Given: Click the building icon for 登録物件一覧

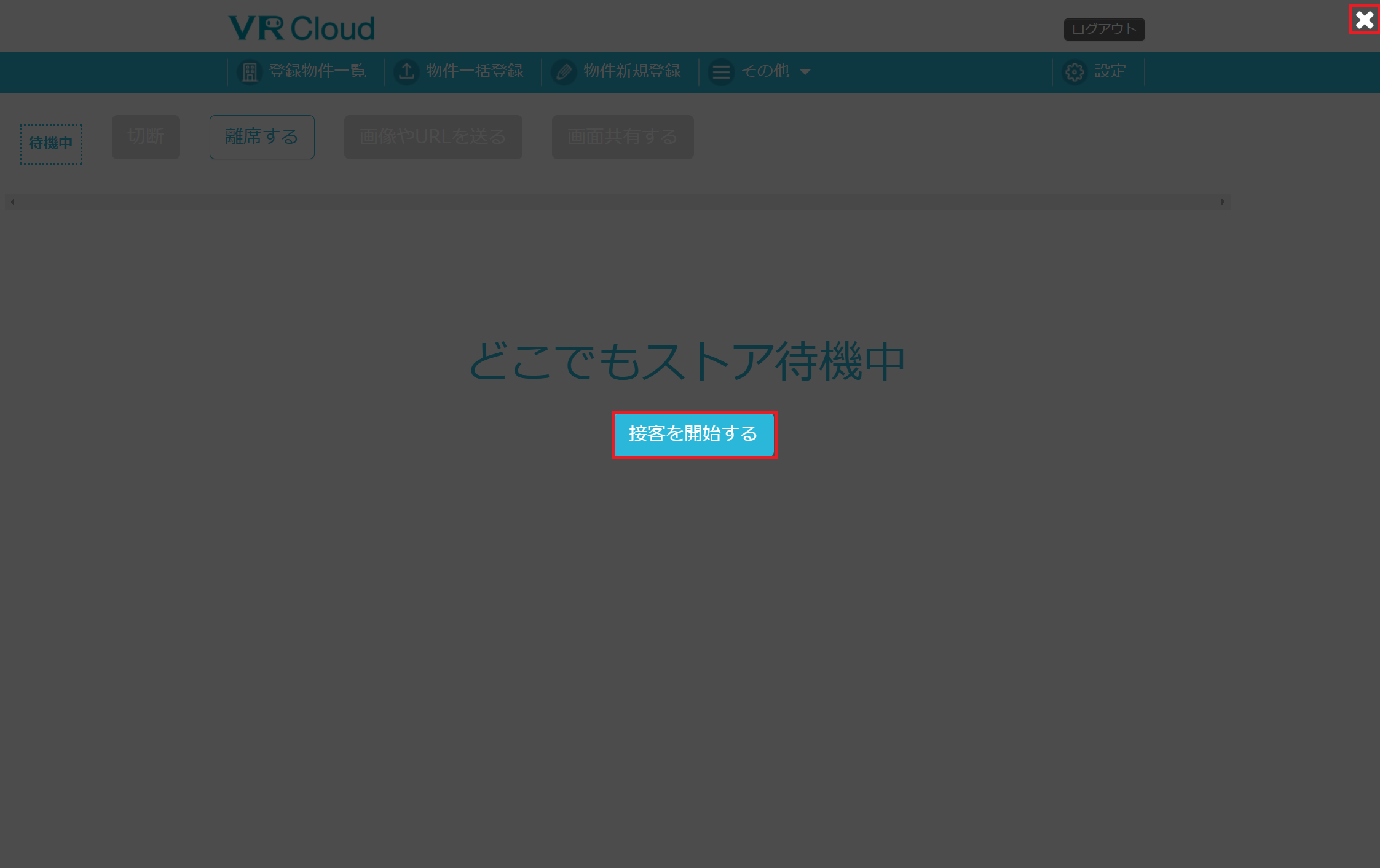Looking at the screenshot, I should tap(250, 72).
